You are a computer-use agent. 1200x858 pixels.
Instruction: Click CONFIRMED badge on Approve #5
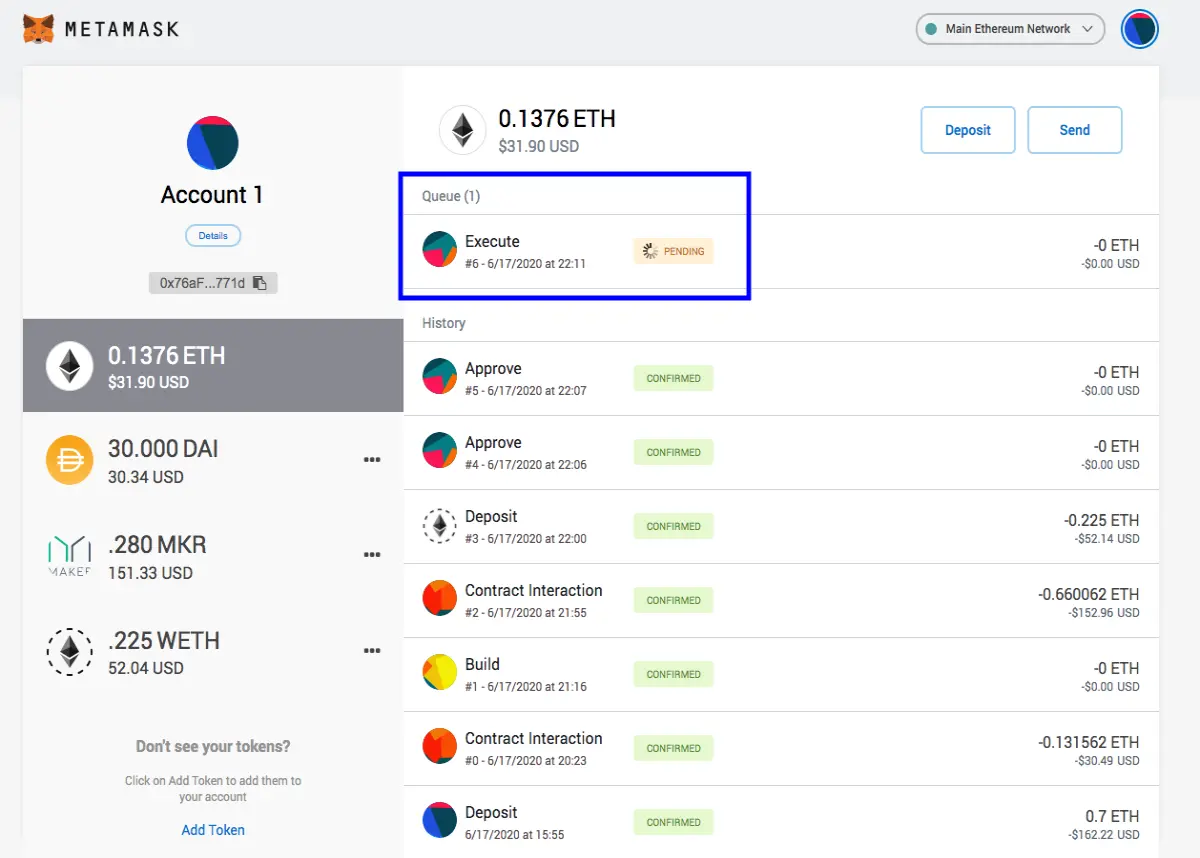[x=673, y=379]
